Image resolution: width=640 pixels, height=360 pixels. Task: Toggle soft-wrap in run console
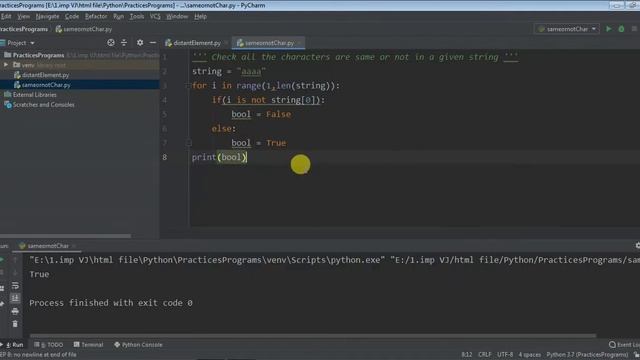pos(15,286)
